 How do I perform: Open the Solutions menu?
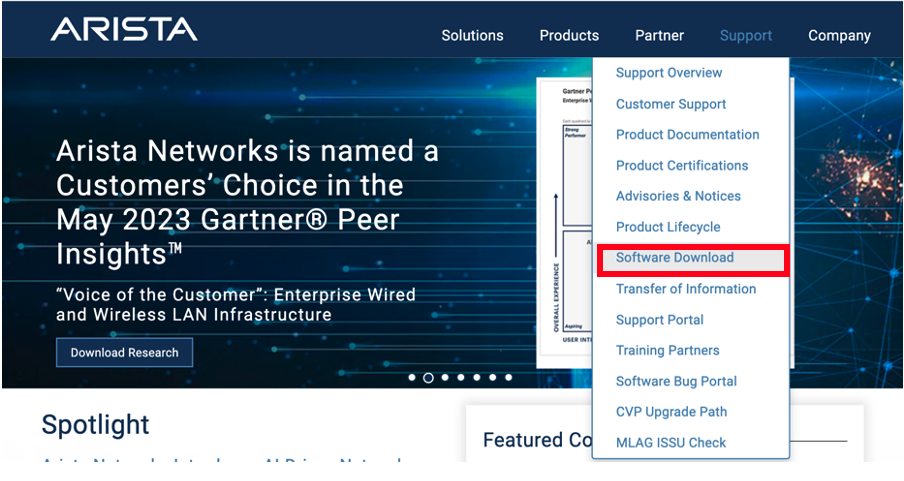click(472, 36)
